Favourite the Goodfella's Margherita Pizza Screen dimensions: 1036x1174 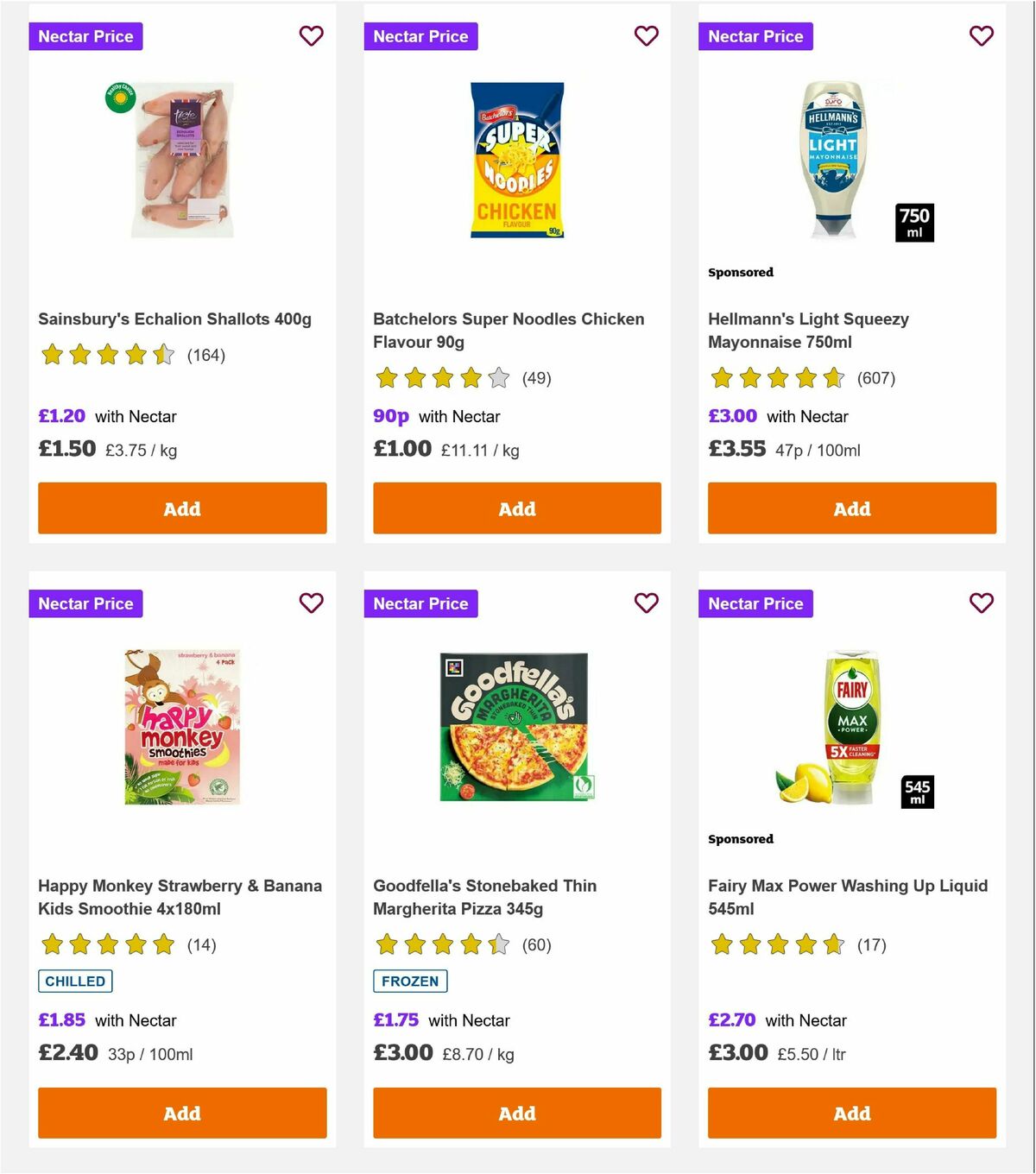point(646,603)
